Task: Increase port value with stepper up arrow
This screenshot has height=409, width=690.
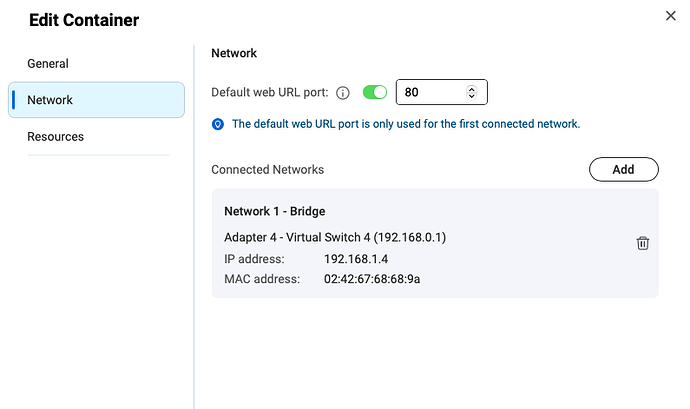Action: click(472, 89)
